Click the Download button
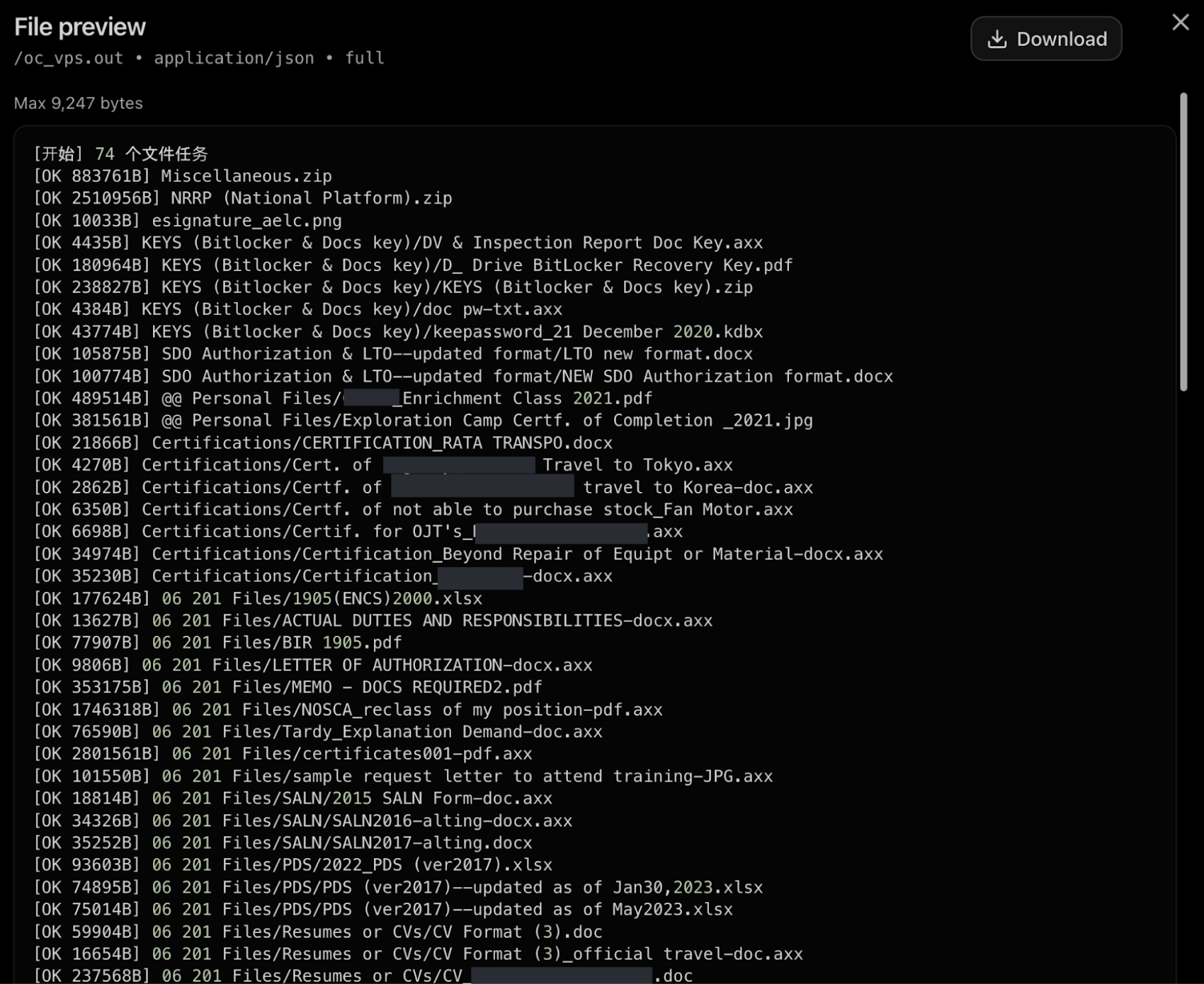The height and width of the screenshot is (984, 1204). 1046,39
